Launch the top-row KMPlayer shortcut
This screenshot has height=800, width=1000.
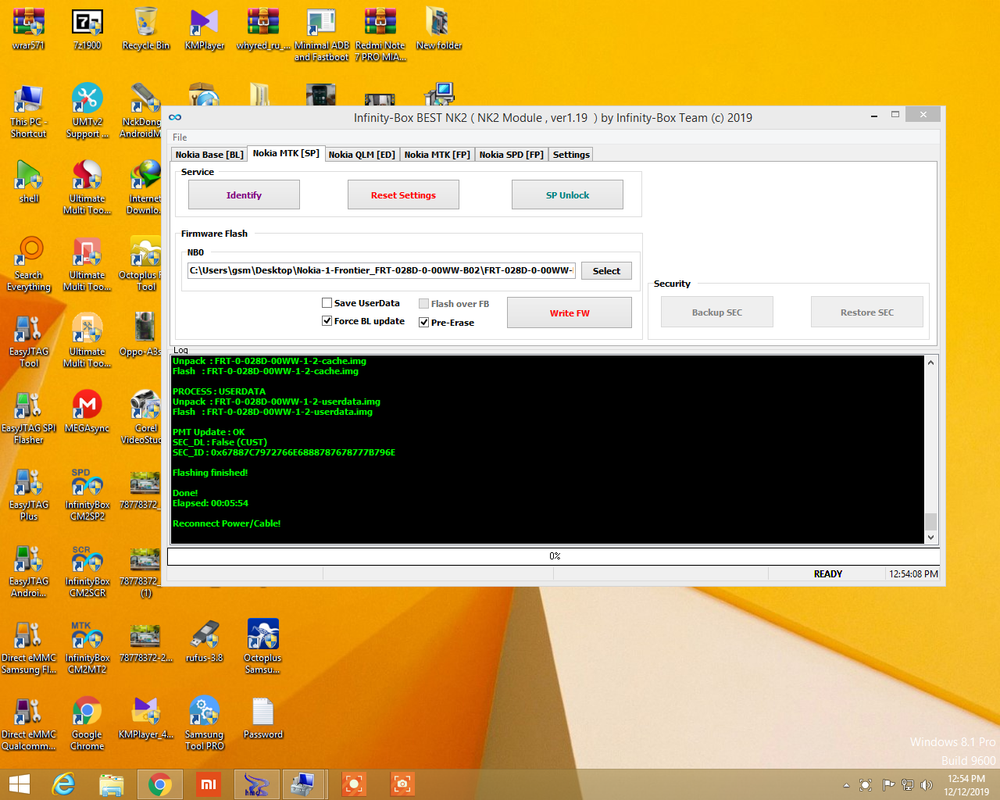205,29
